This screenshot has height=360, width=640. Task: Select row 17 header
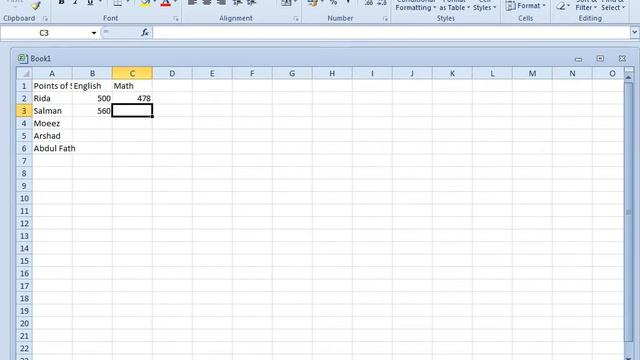pos(24,286)
